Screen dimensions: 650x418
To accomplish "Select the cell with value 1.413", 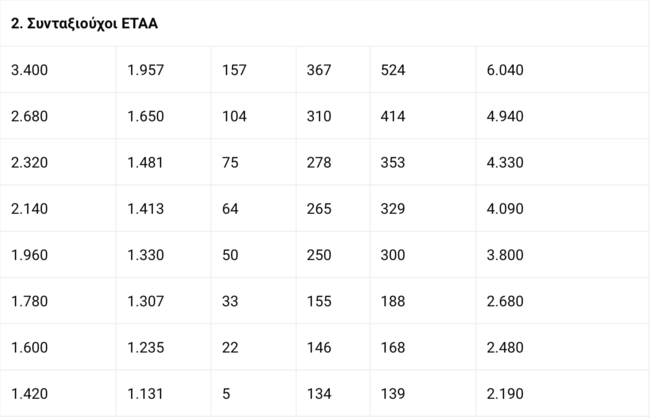I will click(146, 208).
